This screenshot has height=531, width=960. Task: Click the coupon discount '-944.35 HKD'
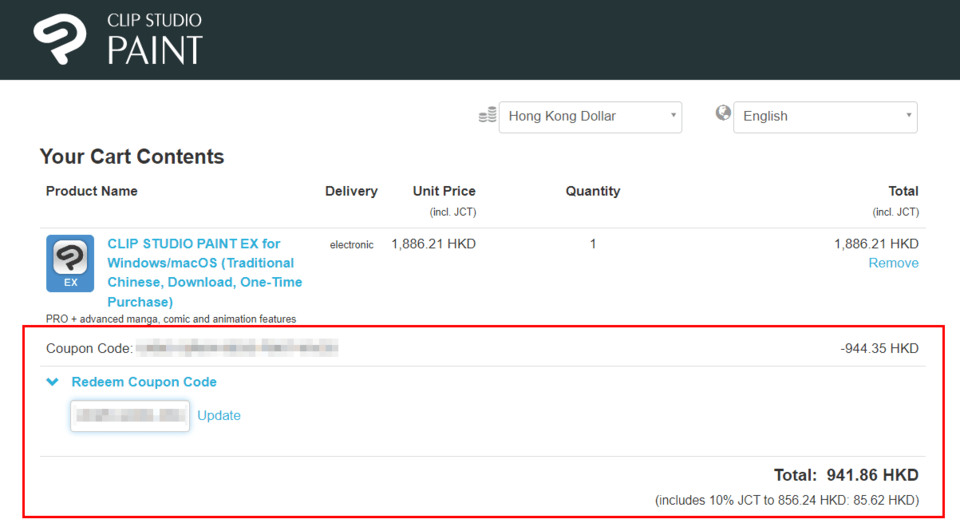pos(879,348)
